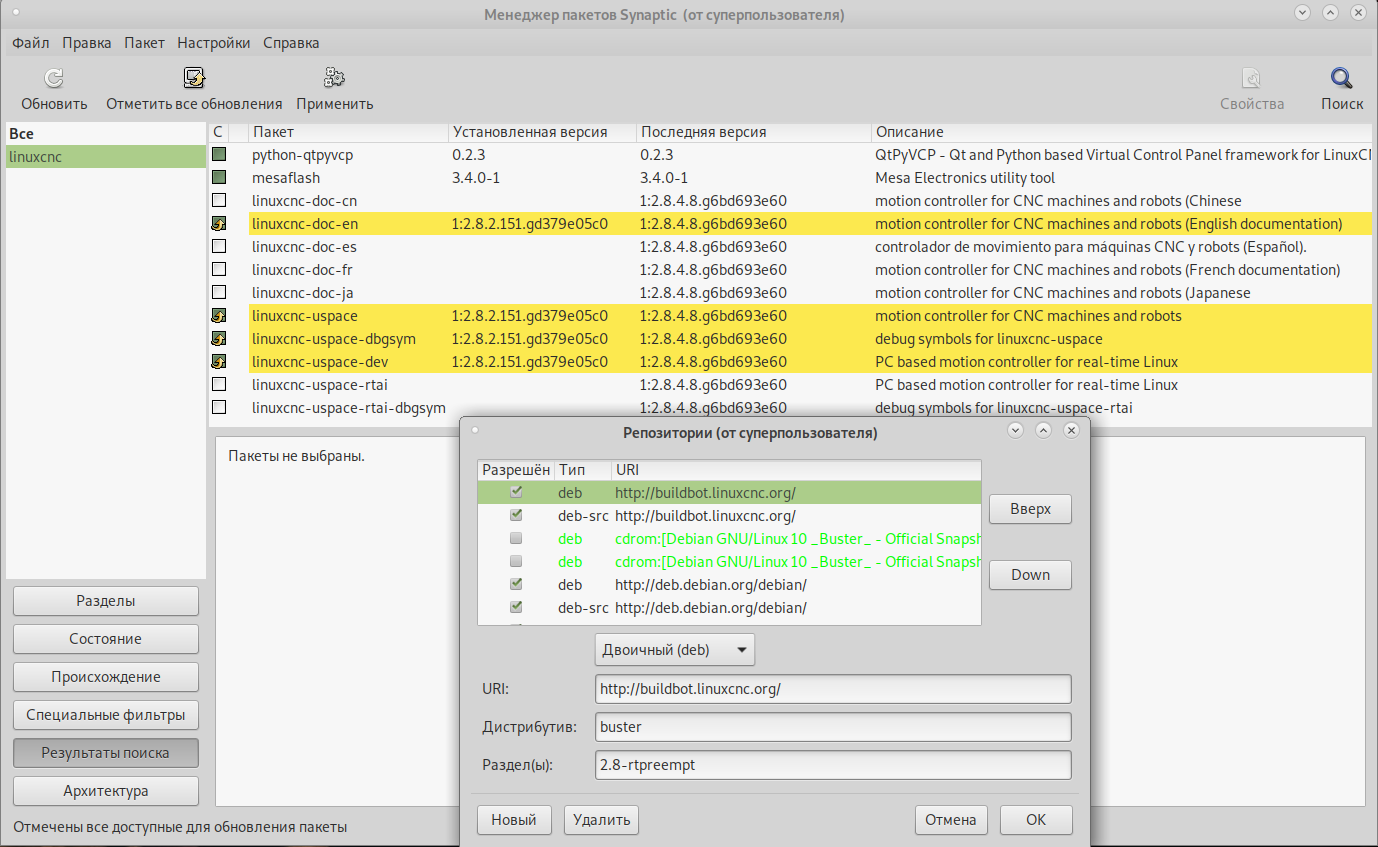Mark checkbox for linuxcnc-doc-es package
This screenshot has width=1378, height=847.
(x=219, y=247)
